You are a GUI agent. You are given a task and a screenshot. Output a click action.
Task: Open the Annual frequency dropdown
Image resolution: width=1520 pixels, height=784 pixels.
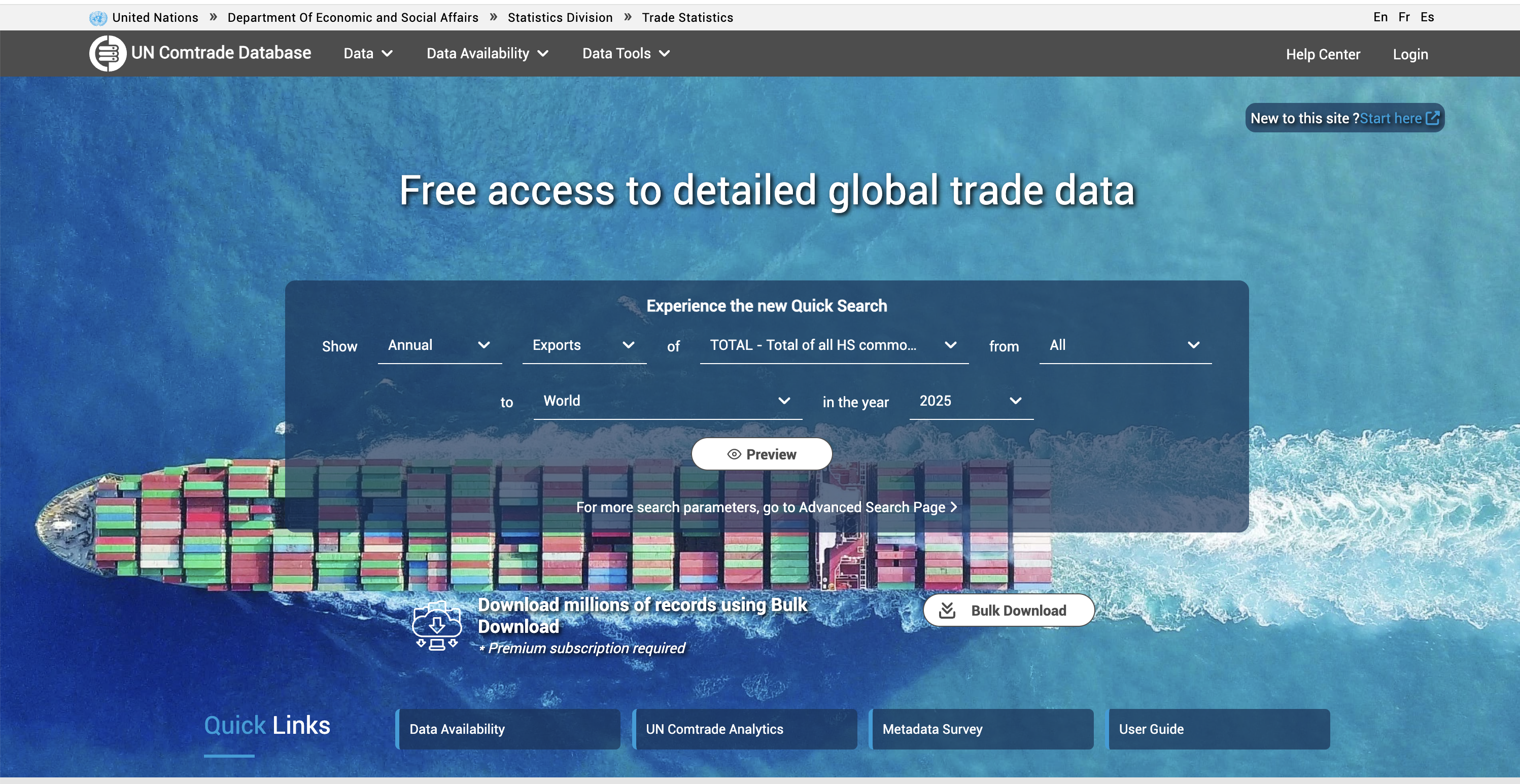click(439, 345)
